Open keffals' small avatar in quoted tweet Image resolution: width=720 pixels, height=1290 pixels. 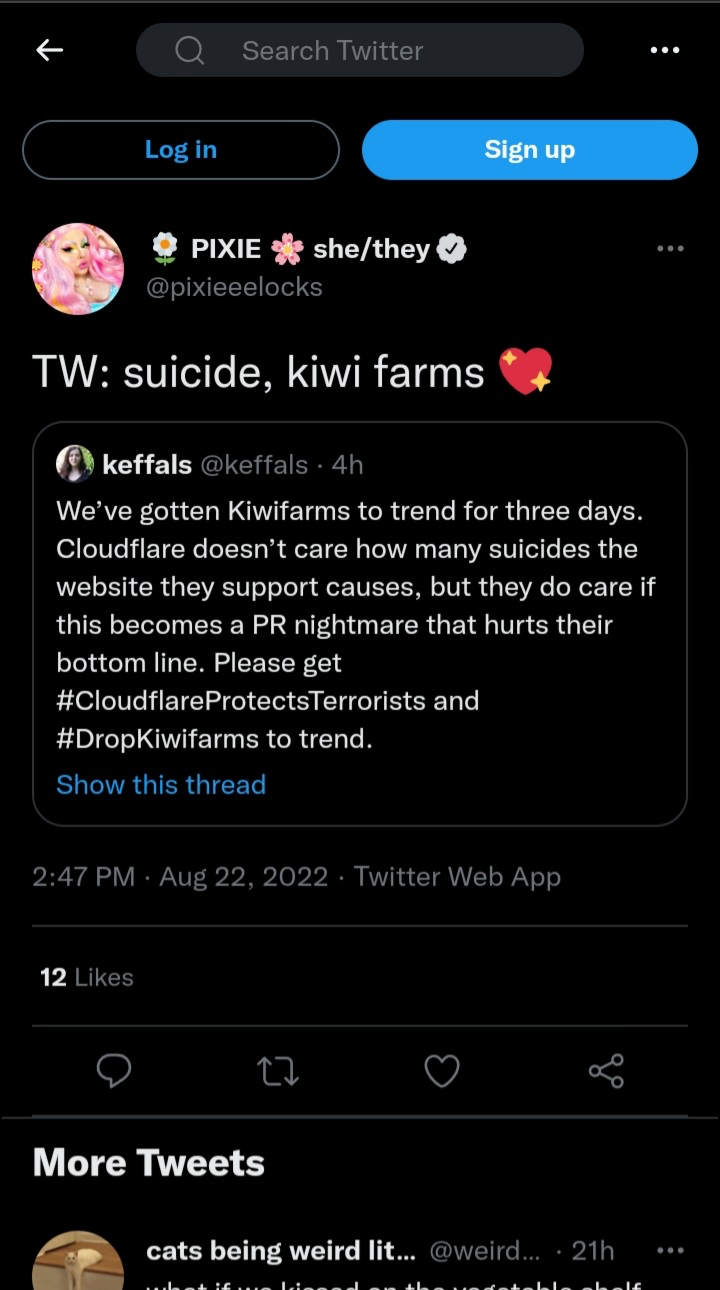76,464
